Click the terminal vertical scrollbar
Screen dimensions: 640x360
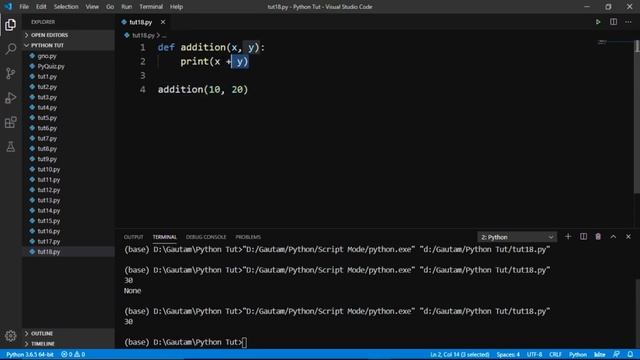[x=637, y=312]
